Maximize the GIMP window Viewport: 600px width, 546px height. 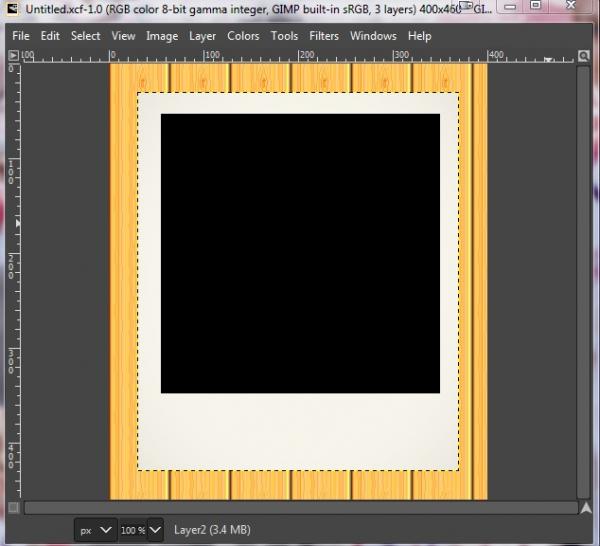click(x=536, y=6)
